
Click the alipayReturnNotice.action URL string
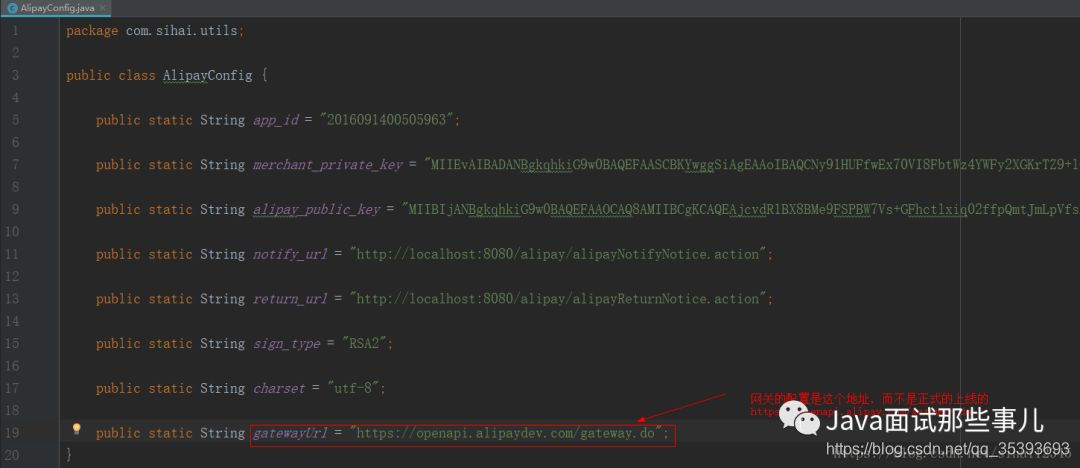(x=559, y=299)
